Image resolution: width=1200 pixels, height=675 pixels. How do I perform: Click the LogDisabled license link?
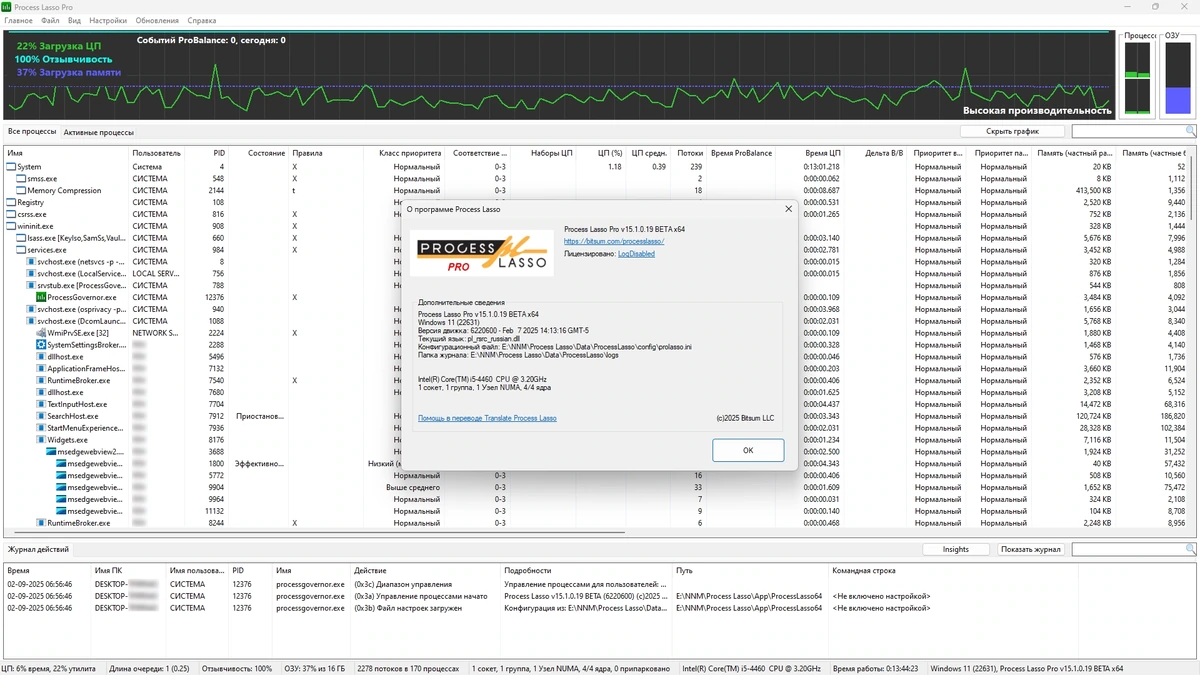coord(636,254)
